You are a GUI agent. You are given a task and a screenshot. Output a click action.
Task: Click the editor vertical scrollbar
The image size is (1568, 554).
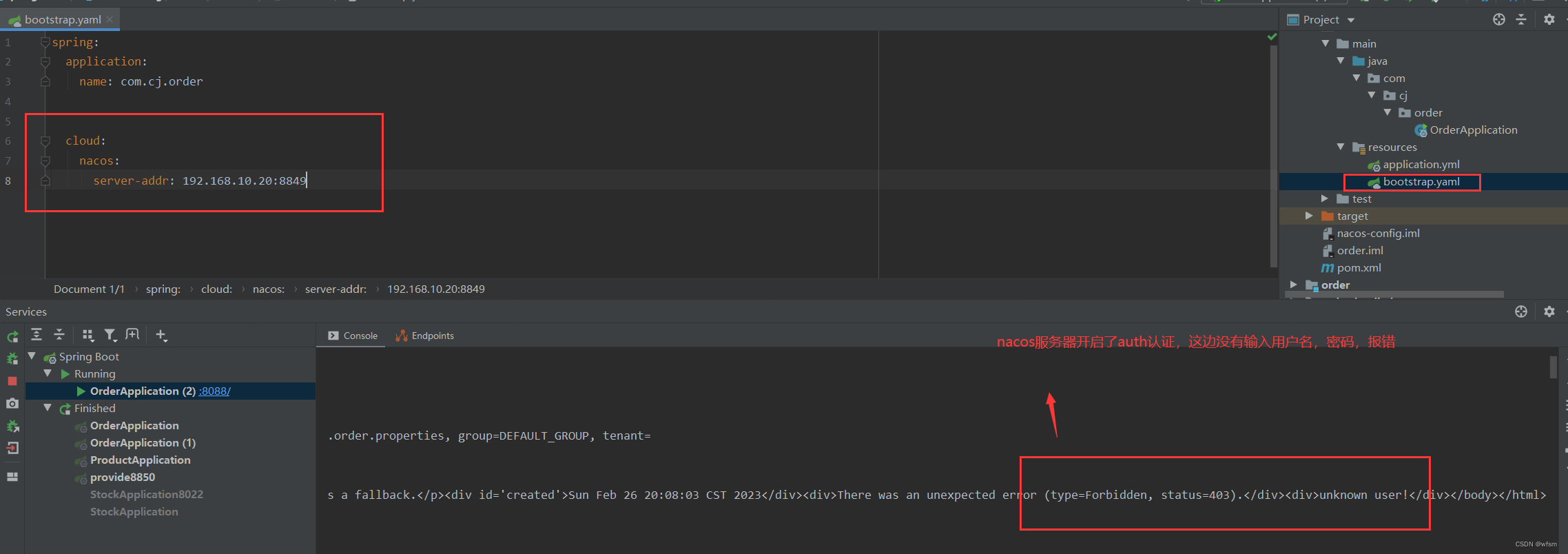click(1273, 155)
